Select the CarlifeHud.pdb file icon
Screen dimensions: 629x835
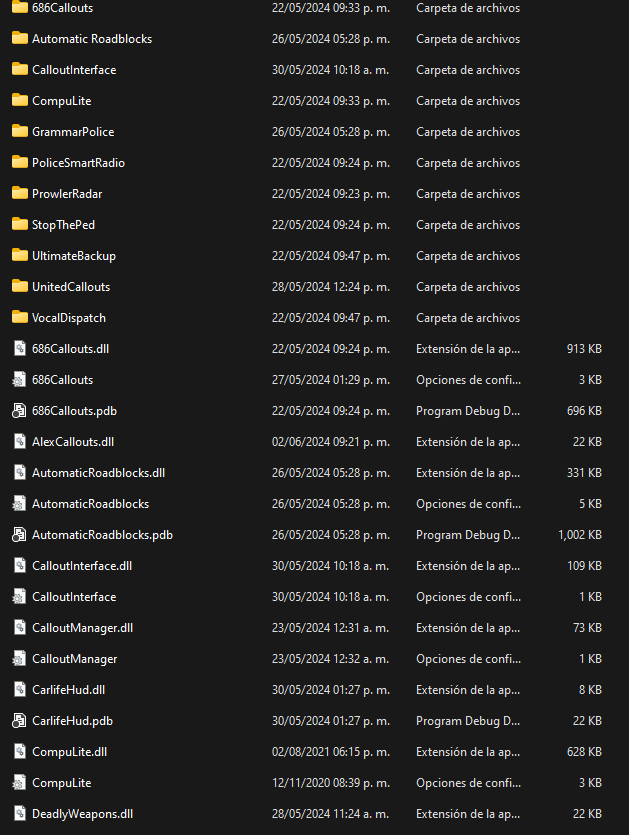[19, 720]
